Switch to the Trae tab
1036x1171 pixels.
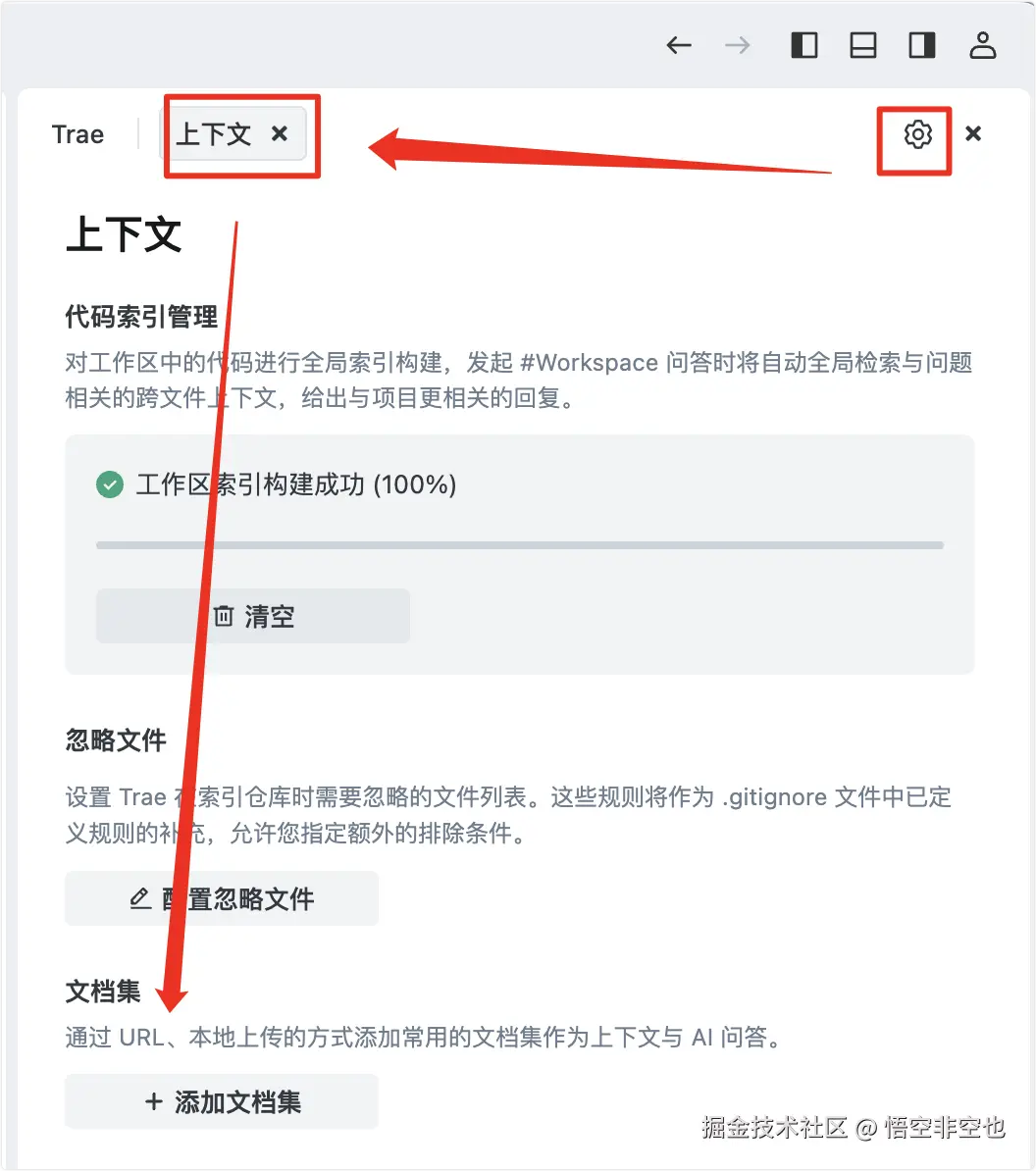[x=78, y=134]
